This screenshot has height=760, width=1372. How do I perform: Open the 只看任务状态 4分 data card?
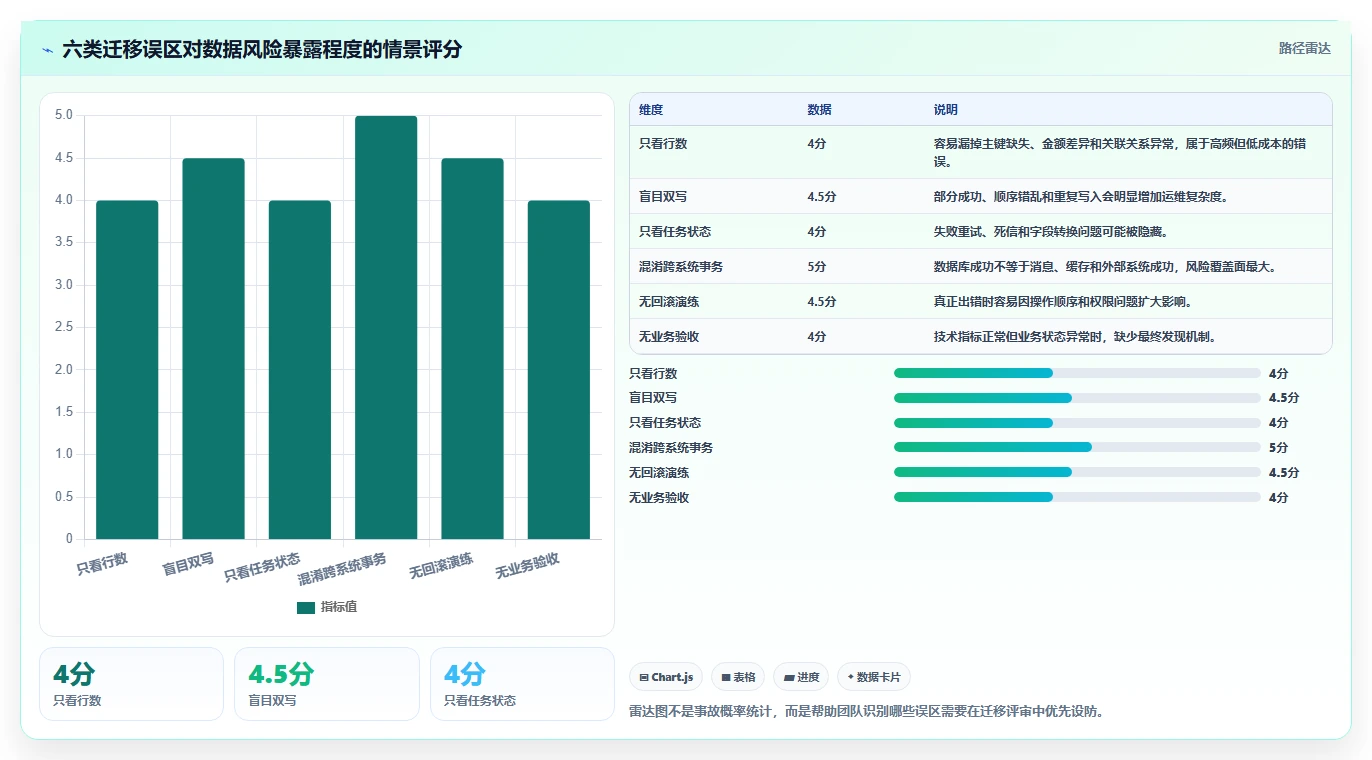[522, 684]
